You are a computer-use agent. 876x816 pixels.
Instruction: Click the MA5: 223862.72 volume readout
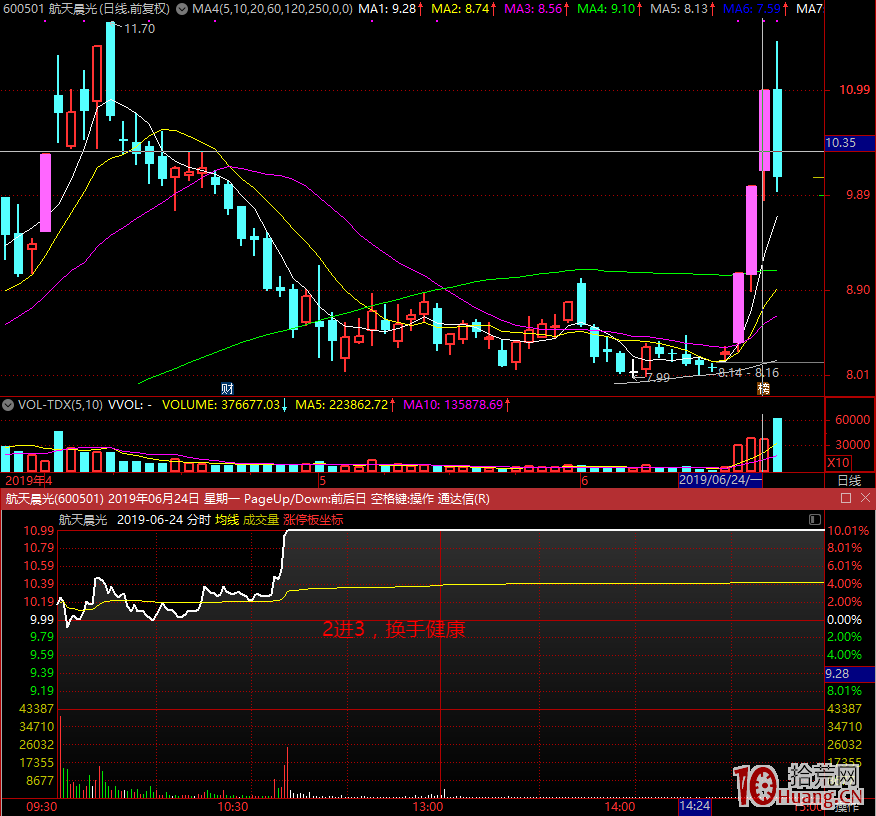341,405
